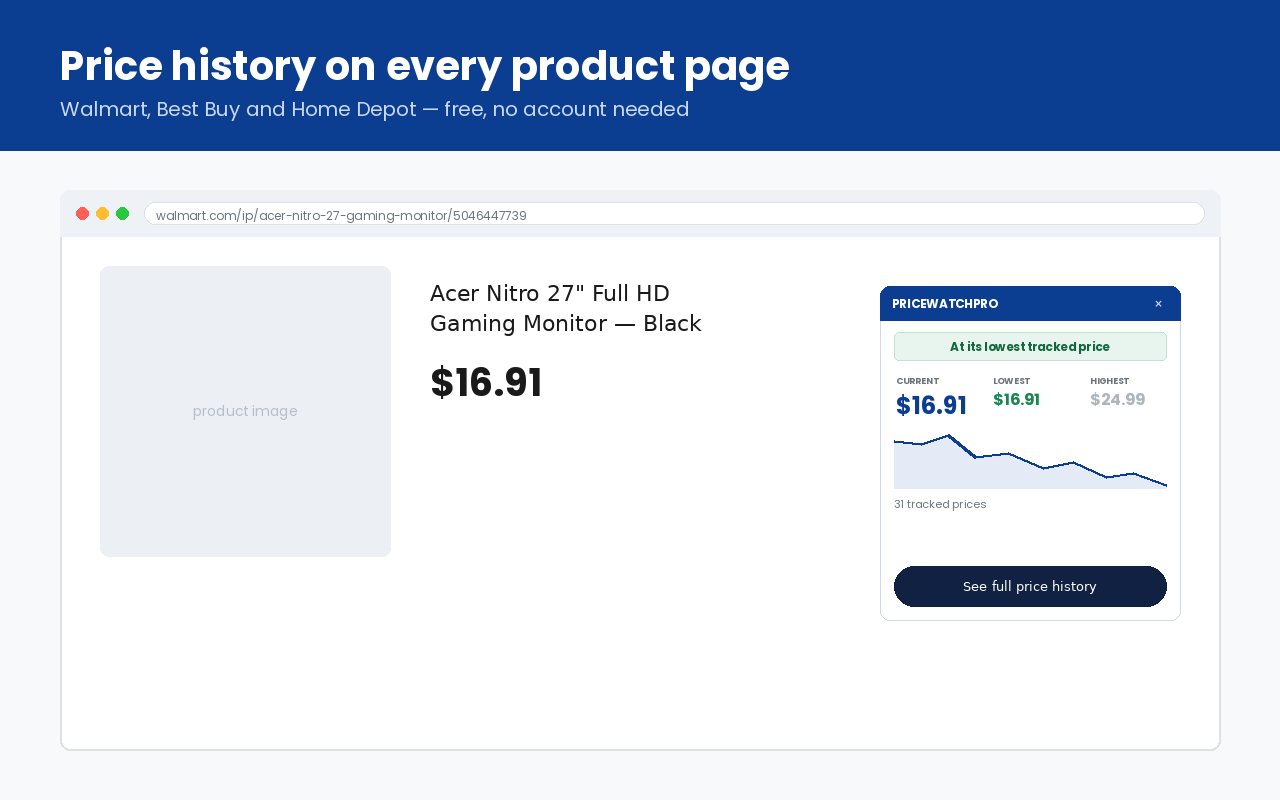Viewport: 1280px width, 800px height.
Task: Click the Acer Nitro 27" product title
Action: tap(566, 308)
